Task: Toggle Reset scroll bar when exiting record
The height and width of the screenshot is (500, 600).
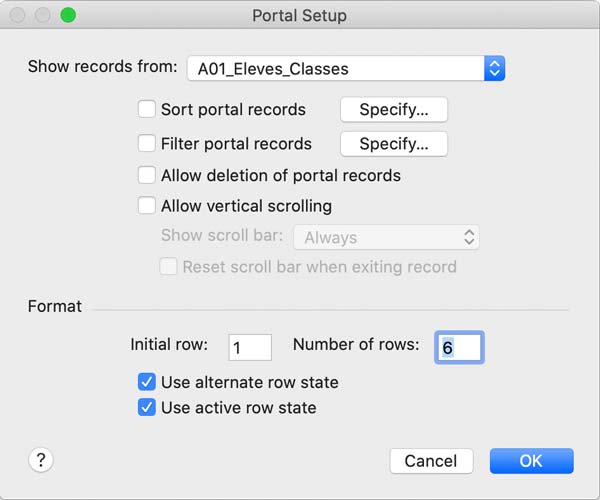Action: 168,267
